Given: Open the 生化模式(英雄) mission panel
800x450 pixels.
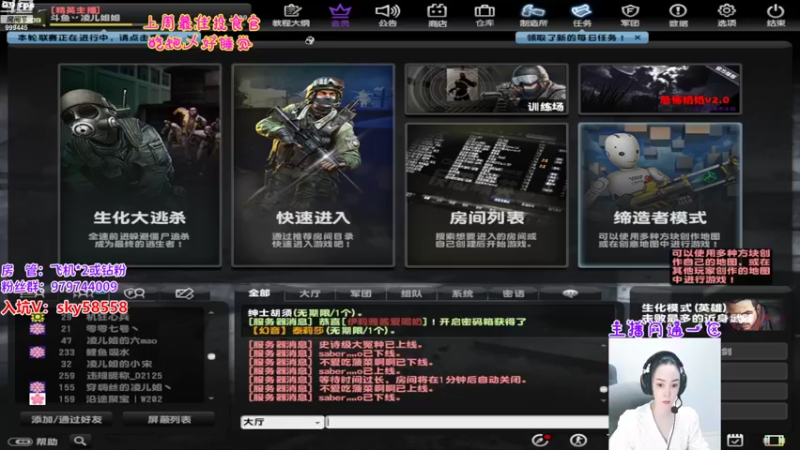Looking at the screenshot, I should (711, 315).
